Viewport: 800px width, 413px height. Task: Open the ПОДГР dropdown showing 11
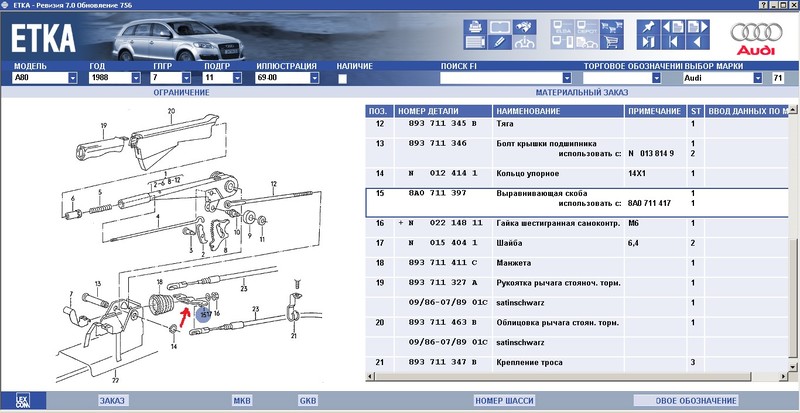tap(237, 78)
